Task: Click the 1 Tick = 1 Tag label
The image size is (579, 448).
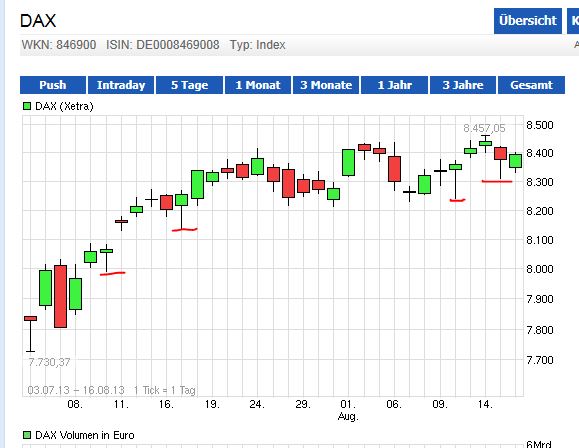Action: (x=165, y=390)
